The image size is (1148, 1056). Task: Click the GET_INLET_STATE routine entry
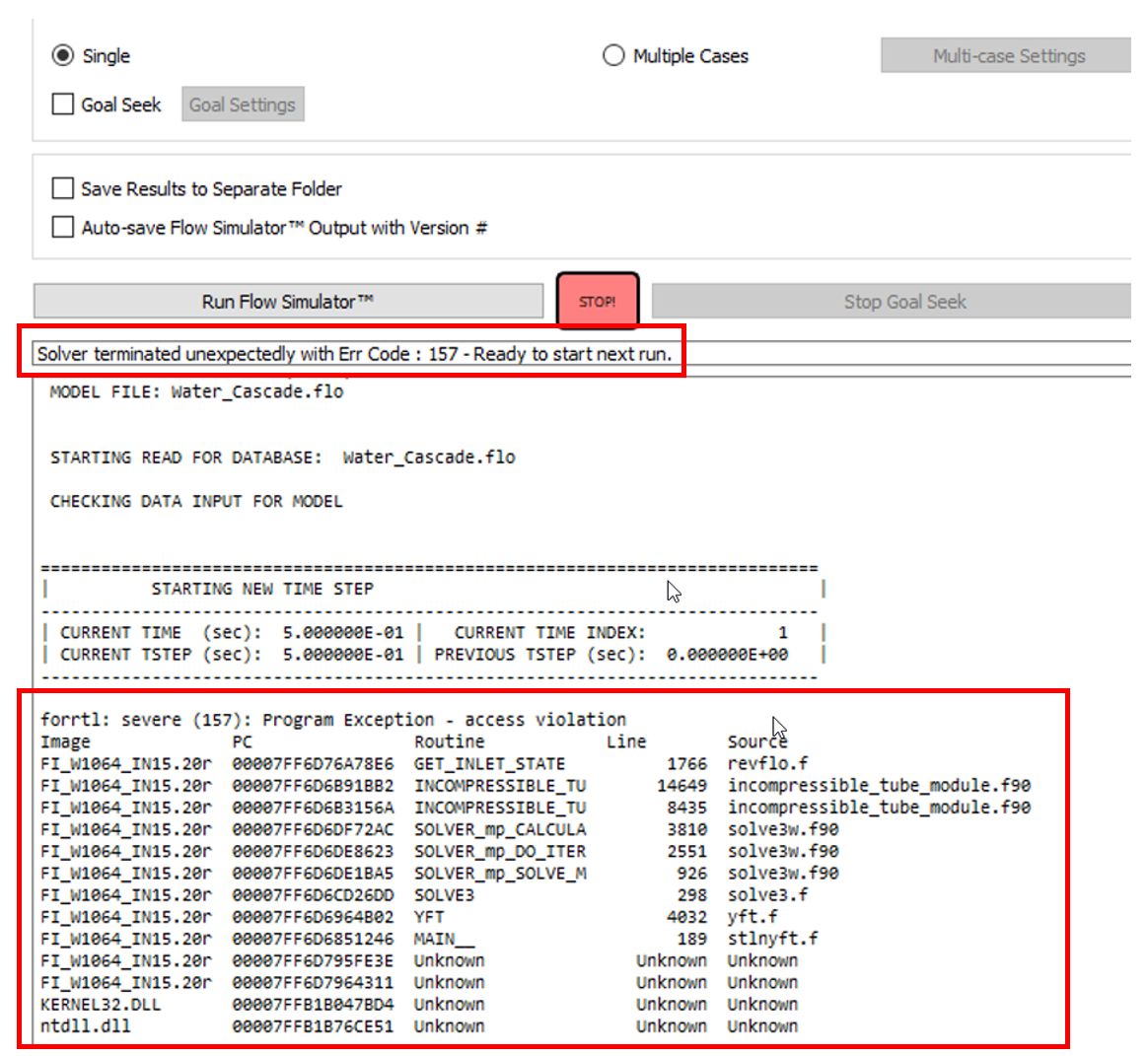point(489,764)
